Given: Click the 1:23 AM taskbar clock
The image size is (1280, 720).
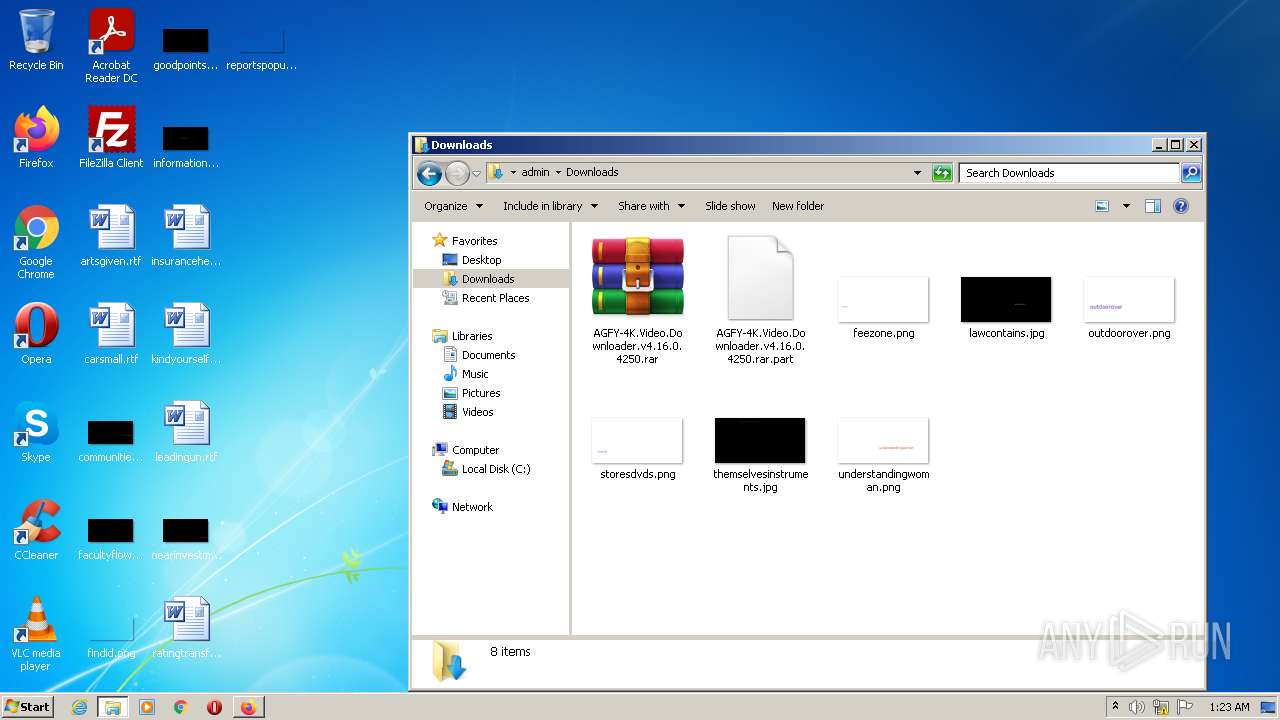Looking at the screenshot, I should [x=1229, y=707].
